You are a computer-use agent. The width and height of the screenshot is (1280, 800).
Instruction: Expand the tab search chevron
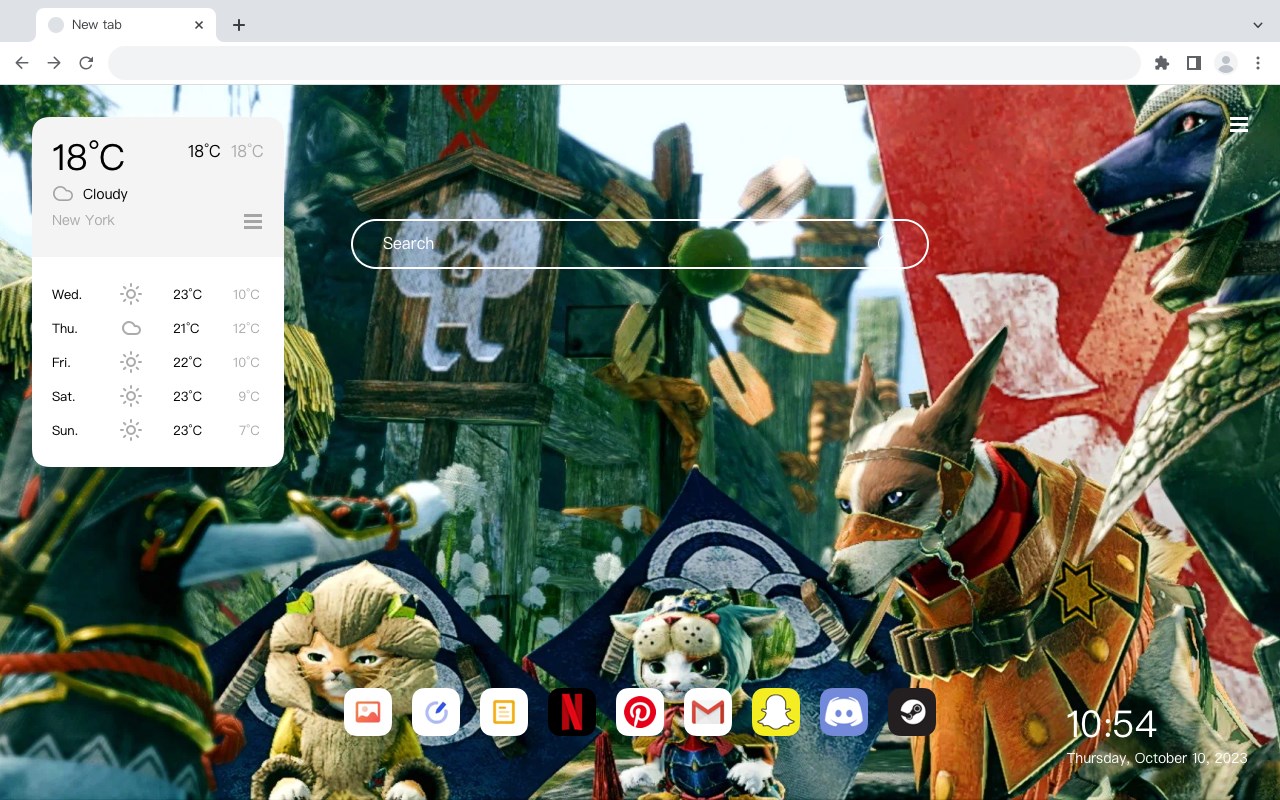click(1258, 25)
